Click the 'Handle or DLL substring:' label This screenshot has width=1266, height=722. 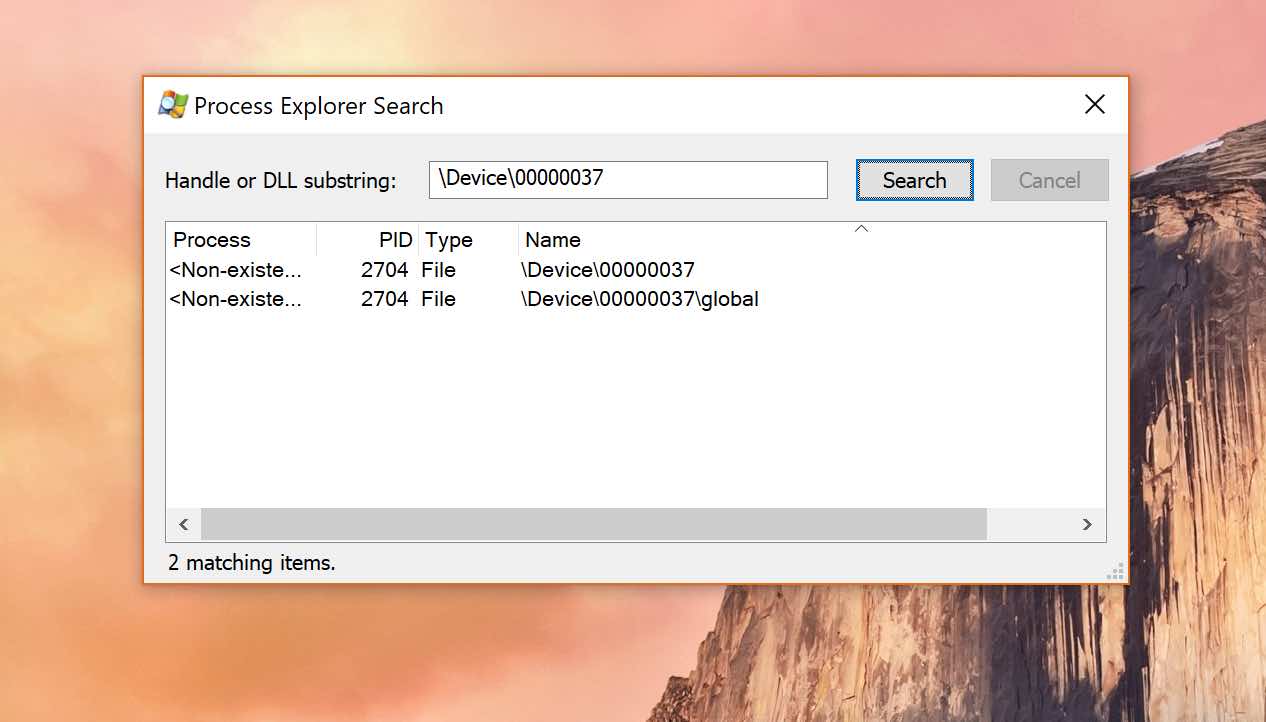pos(281,181)
